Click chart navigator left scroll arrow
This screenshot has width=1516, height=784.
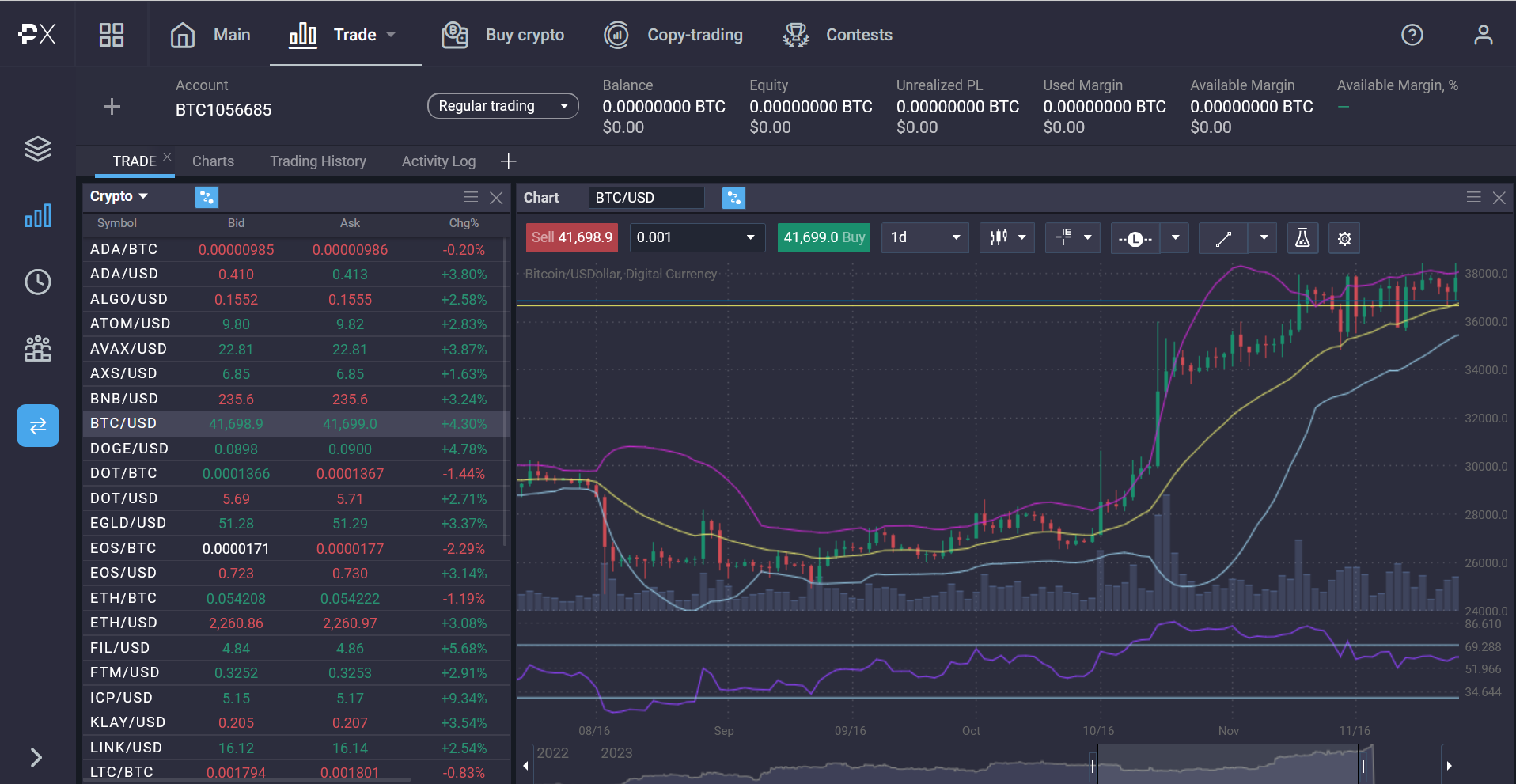pos(525,766)
